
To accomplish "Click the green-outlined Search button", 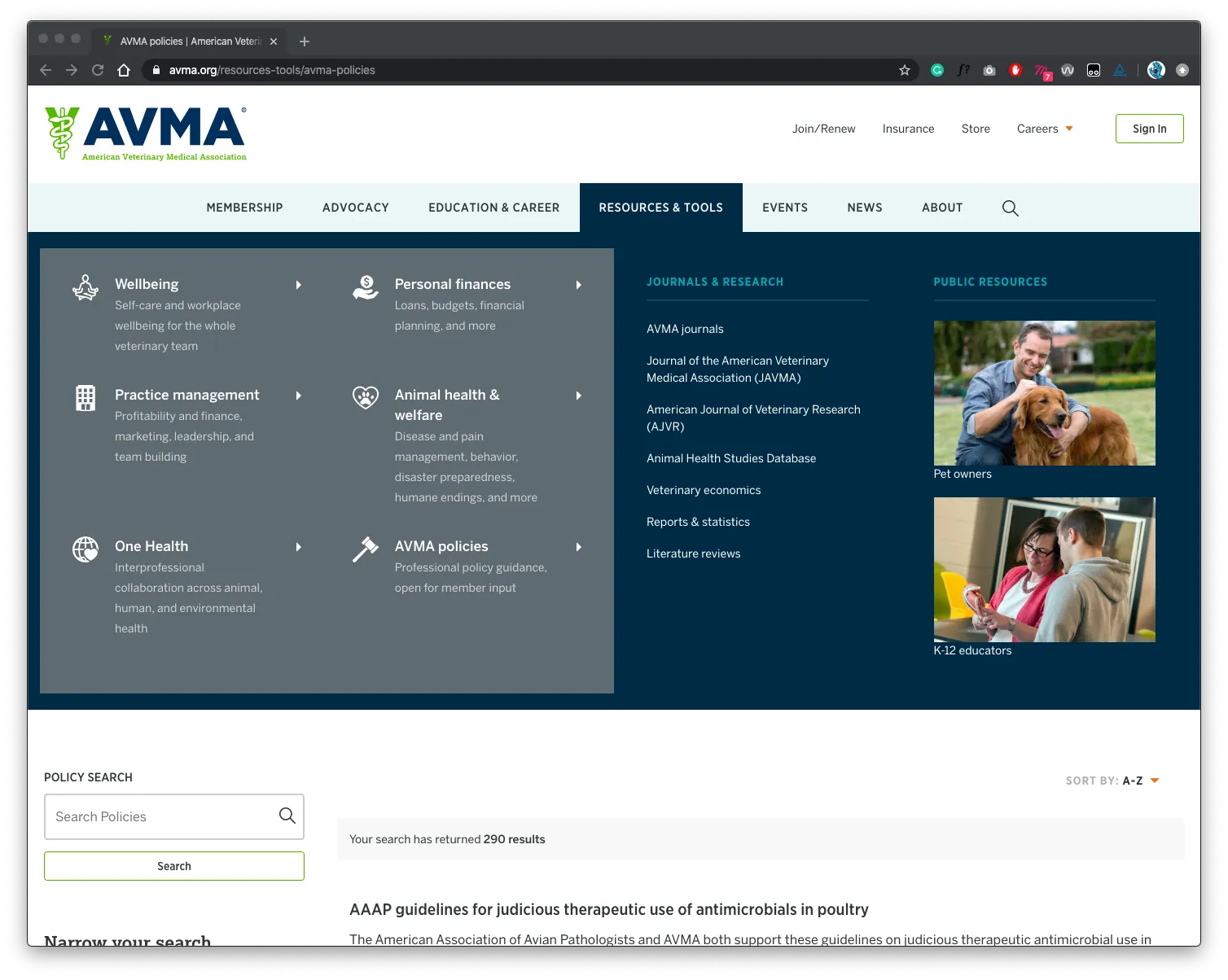I will pyautogui.click(x=174, y=866).
